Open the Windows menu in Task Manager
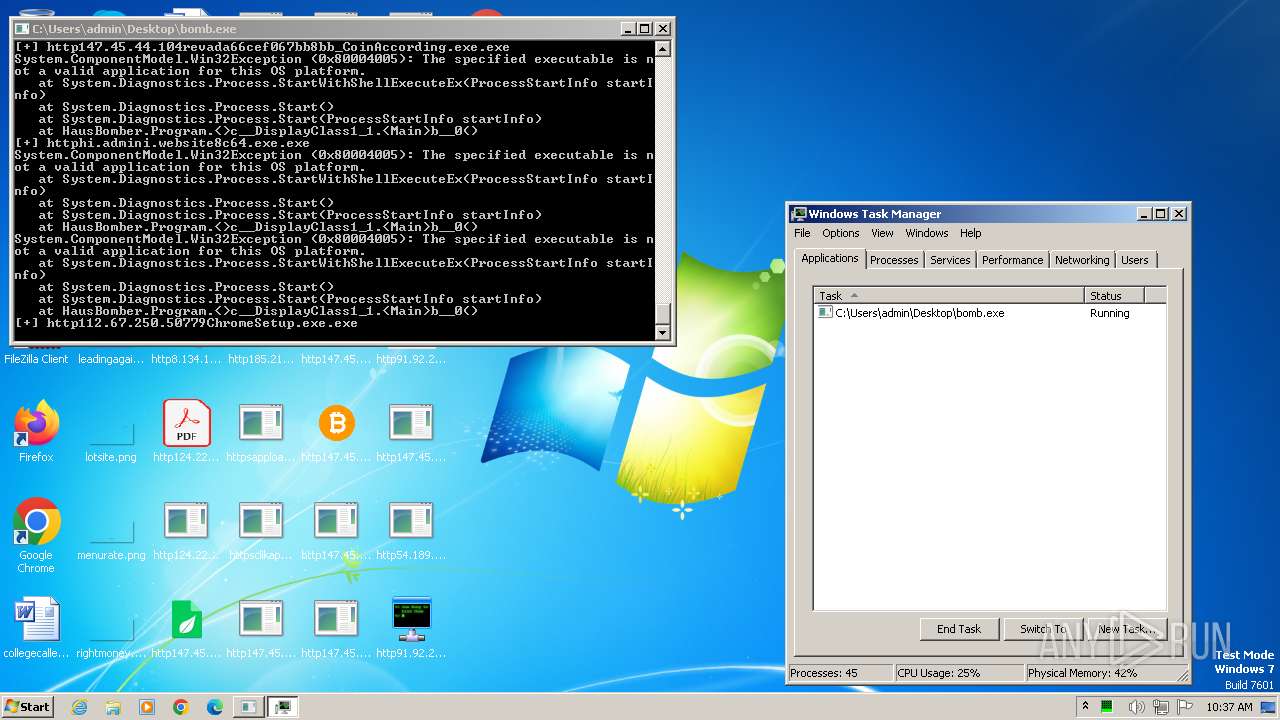Viewport: 1280px width, 720px height. pos(927,233)
